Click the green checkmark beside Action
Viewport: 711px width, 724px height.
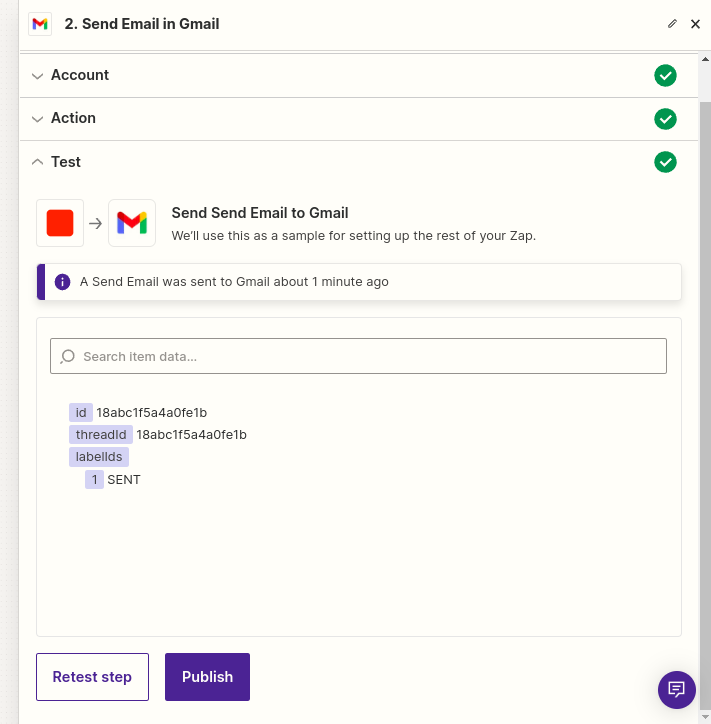(665, 119)
